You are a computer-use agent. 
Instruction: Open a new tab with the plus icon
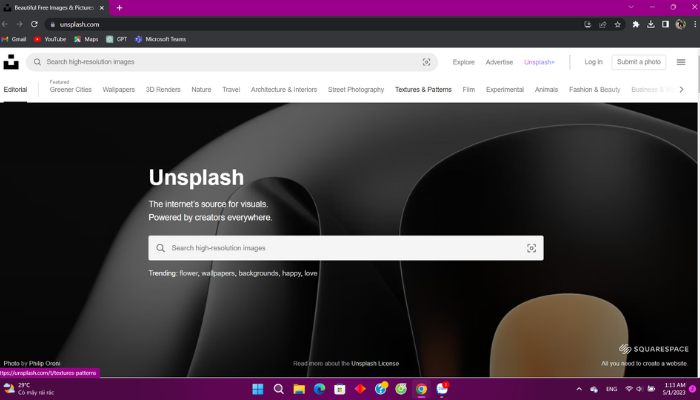(119, 8)
